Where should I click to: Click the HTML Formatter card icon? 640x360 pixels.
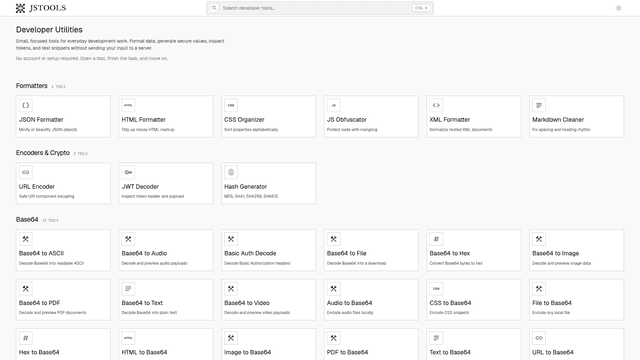(x=128, y=105)
